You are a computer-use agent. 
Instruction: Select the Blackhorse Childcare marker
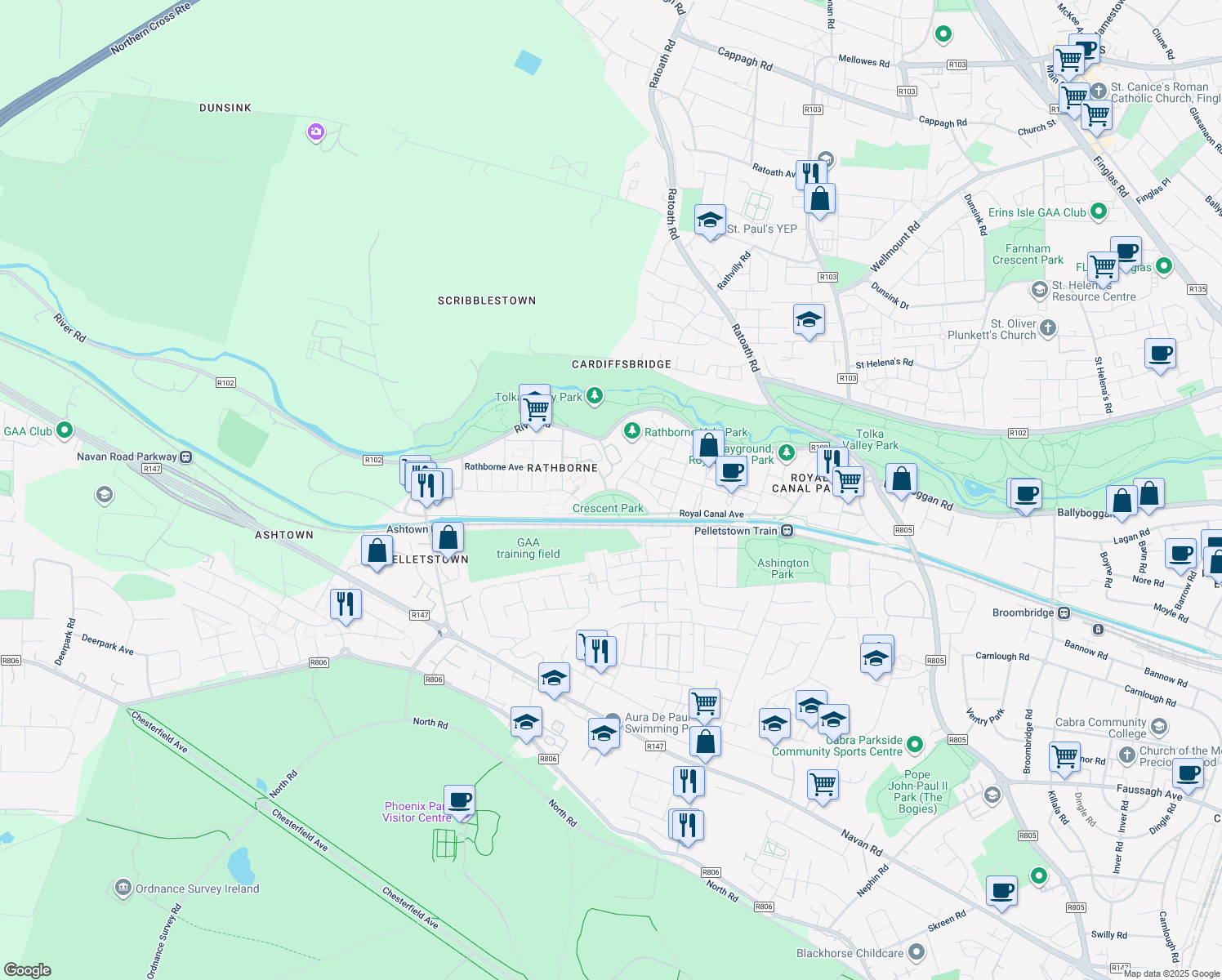coord(916,952)
